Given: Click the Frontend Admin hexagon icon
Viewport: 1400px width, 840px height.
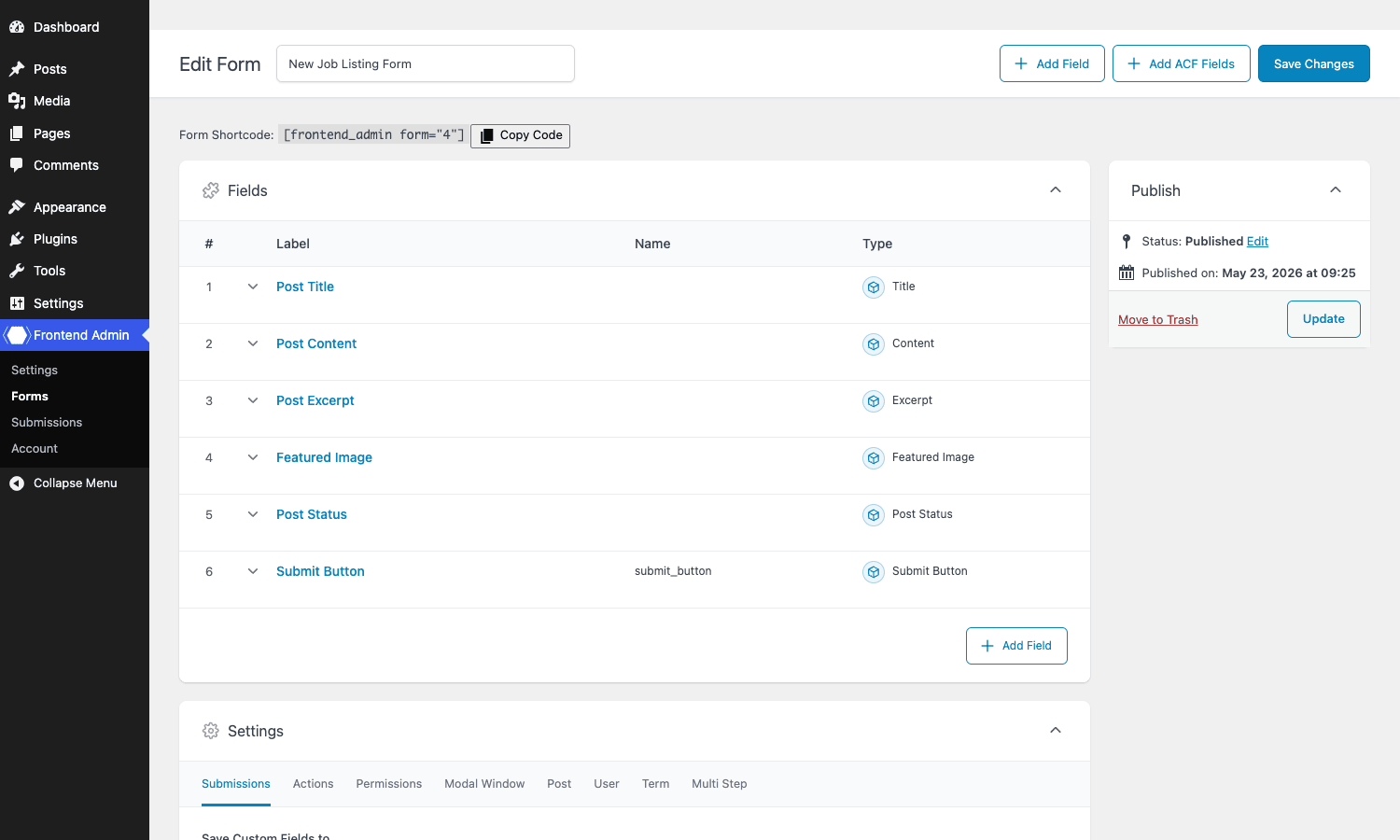Looking at the screenshot, I should (x=18, y=335).
